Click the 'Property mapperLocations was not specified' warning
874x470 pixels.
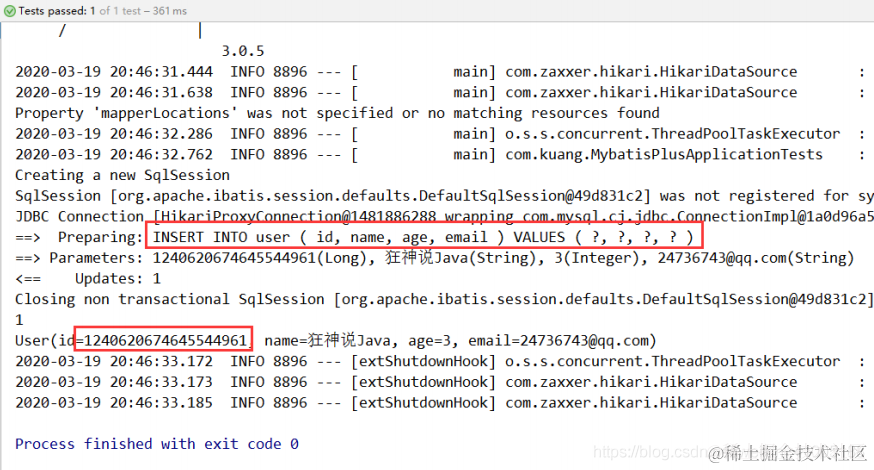[x=337, y=113]
